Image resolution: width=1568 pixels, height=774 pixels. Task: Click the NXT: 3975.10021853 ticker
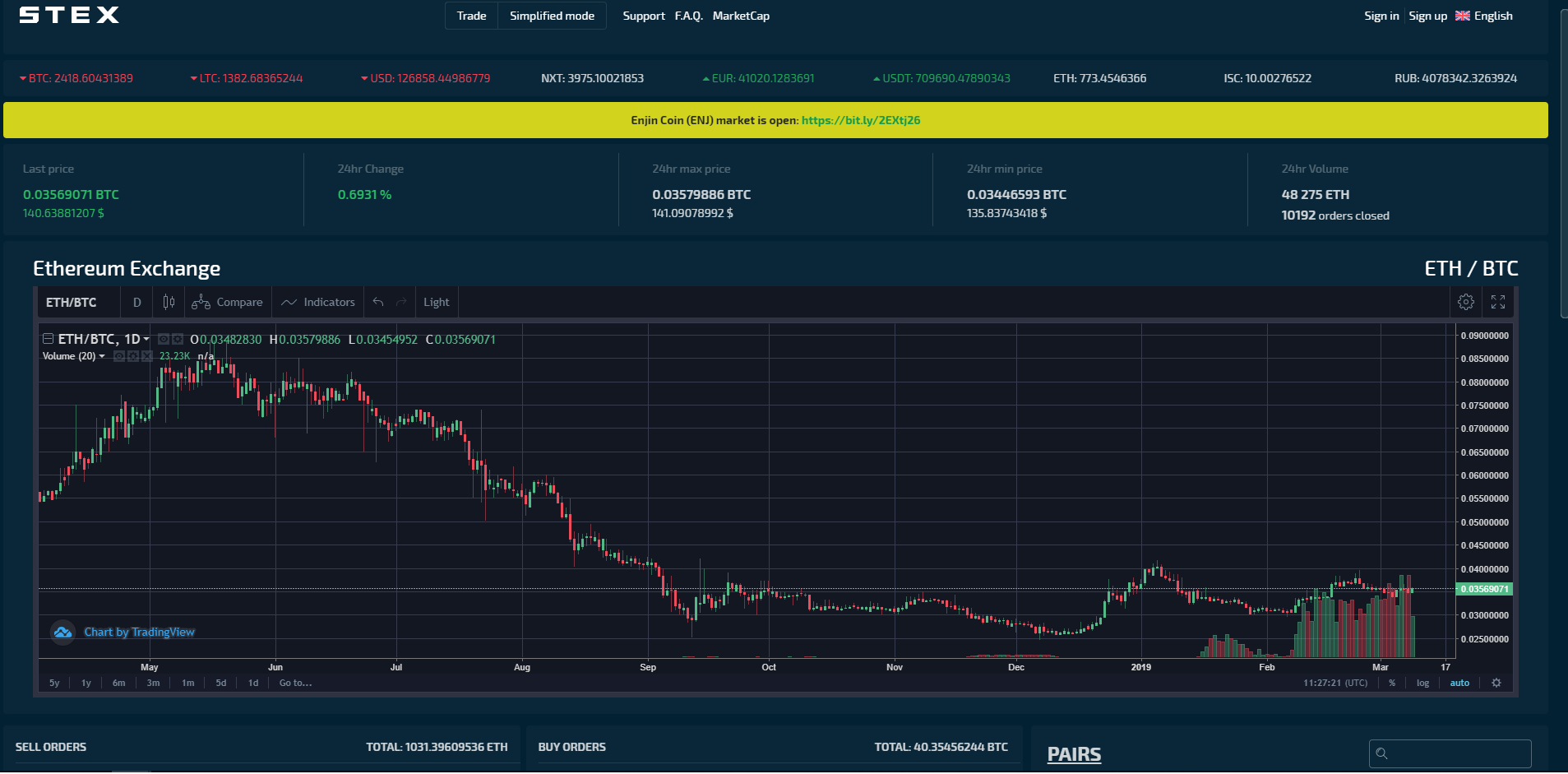[x=592, y=79]
